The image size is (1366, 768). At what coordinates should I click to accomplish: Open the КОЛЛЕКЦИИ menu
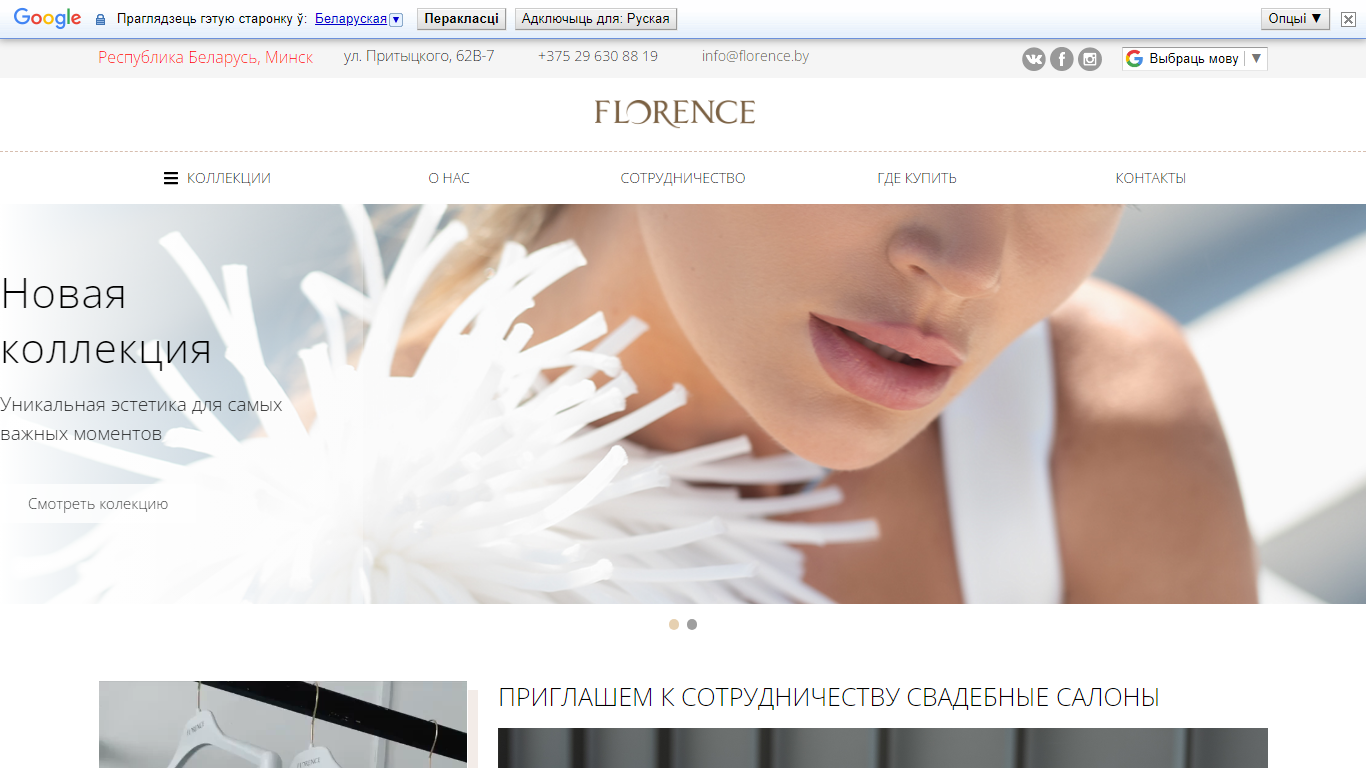click(229, 178)
